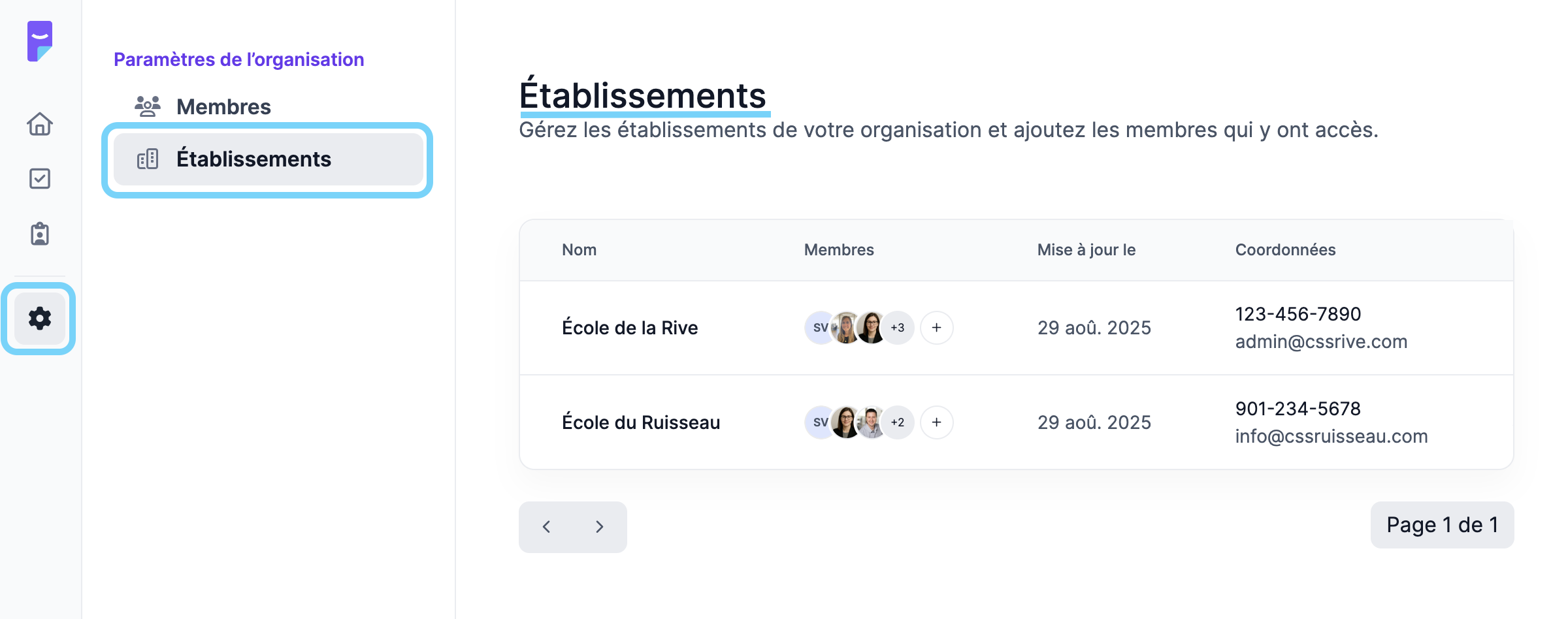Viewport: 1568px width, 619px height.
Task: Go to the previous page arrow
Action: pyautogui.click(x=546, y=527)
